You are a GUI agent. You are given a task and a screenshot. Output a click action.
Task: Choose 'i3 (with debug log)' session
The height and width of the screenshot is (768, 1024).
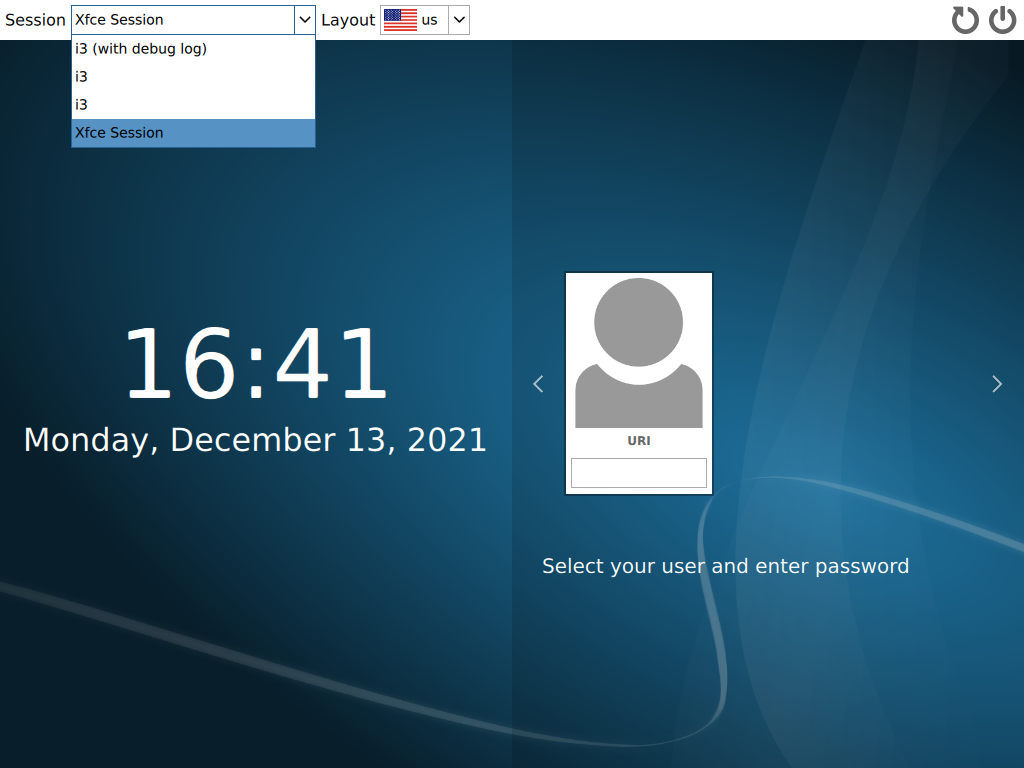tap(193, 49)
